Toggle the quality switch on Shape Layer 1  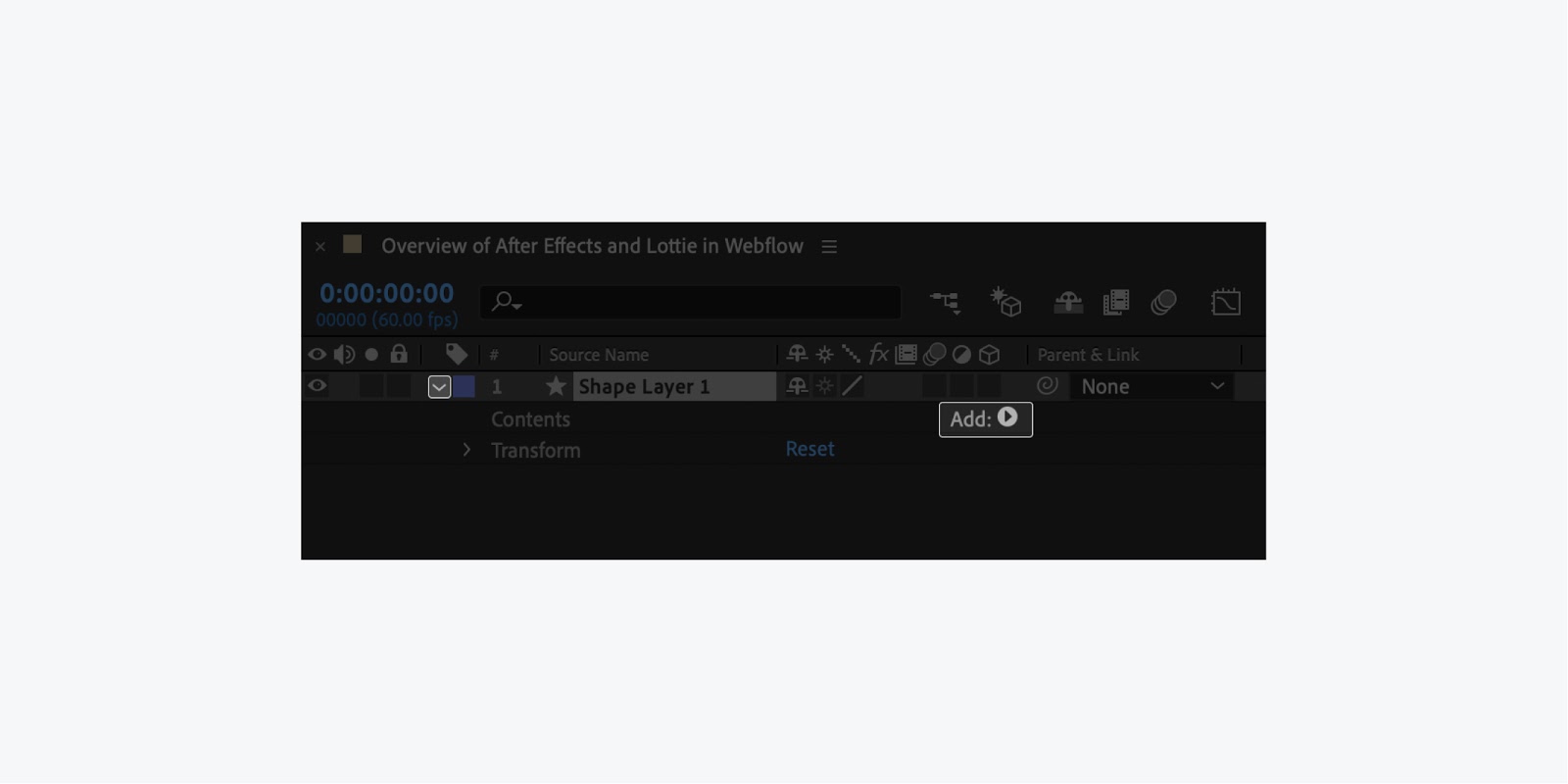click(x=852, y=386)
